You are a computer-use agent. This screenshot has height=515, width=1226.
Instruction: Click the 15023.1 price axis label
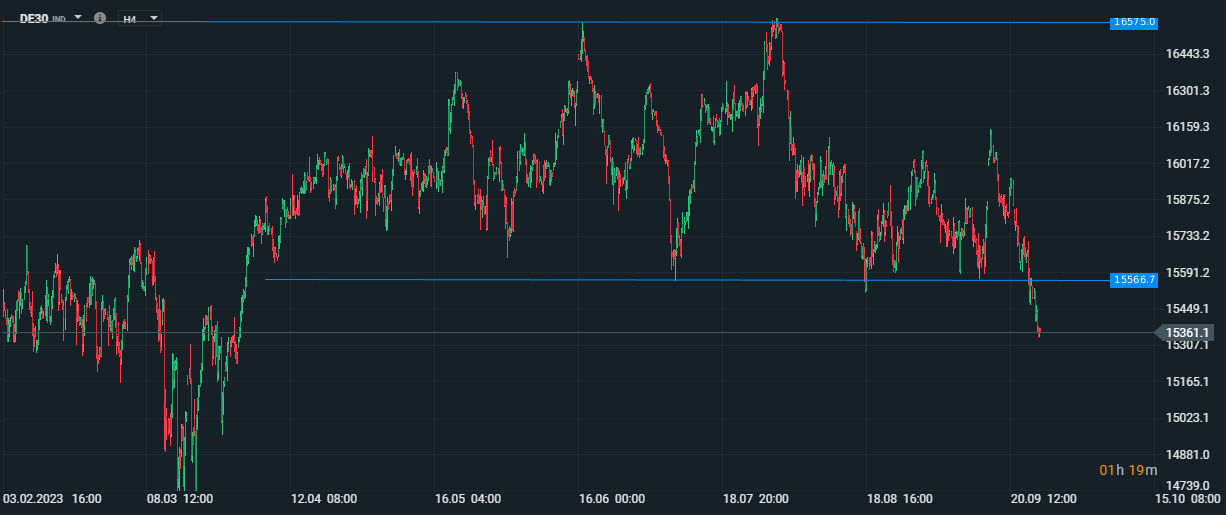(x=1189, y=417)
